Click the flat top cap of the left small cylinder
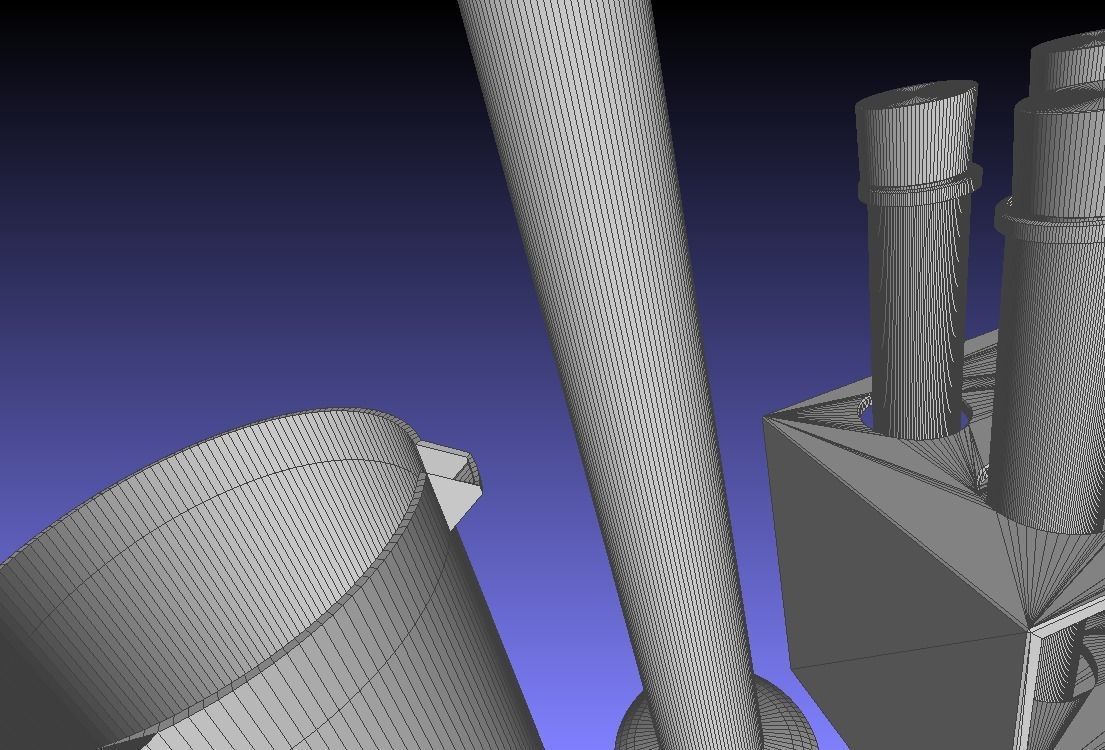This screenshot has width=1105, height=750. 916,94
